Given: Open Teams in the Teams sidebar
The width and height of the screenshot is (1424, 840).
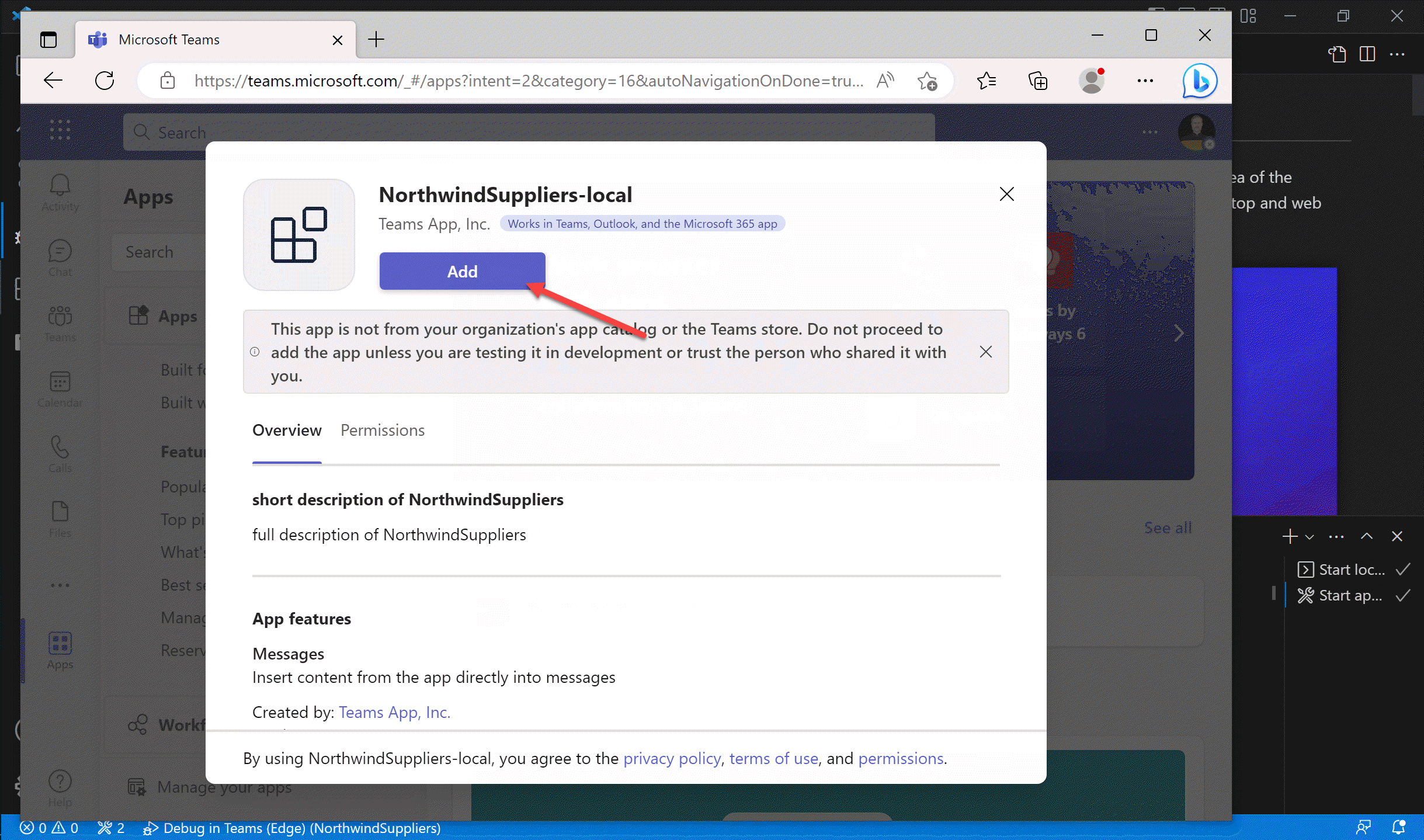Looking at the screenshot, I should click(60, 324).
